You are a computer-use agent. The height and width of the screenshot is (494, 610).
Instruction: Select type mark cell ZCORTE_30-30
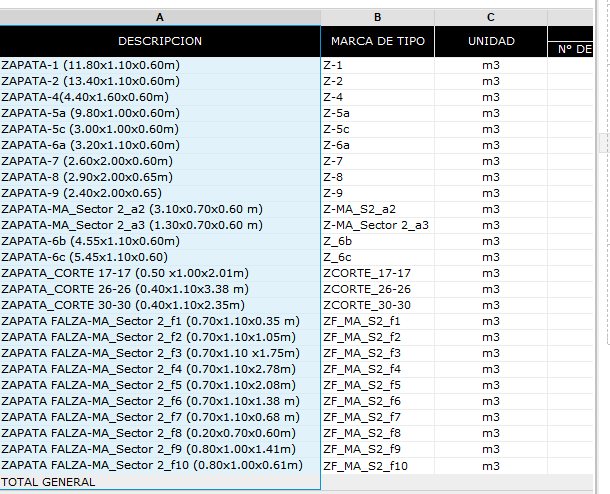tap(377, 305)
